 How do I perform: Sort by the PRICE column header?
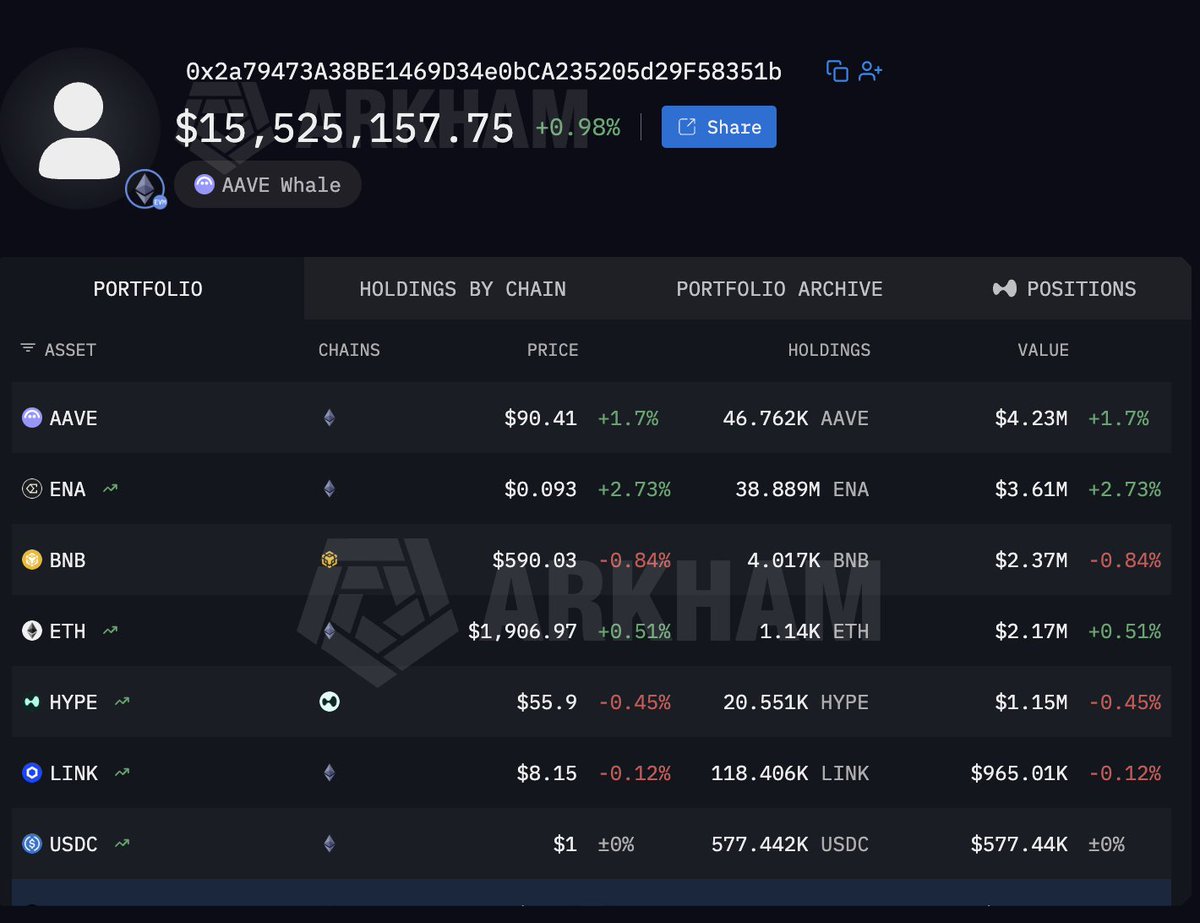[553, 350]
